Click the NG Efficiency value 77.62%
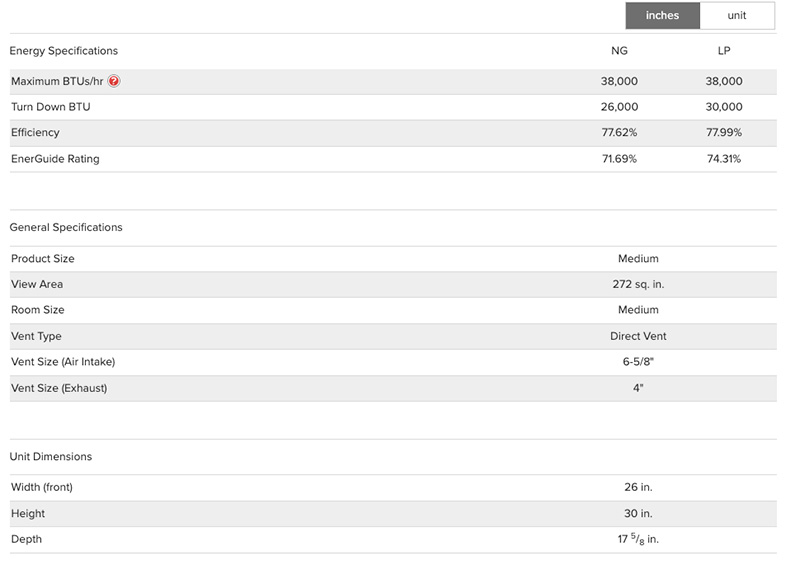 pos(619,133)
